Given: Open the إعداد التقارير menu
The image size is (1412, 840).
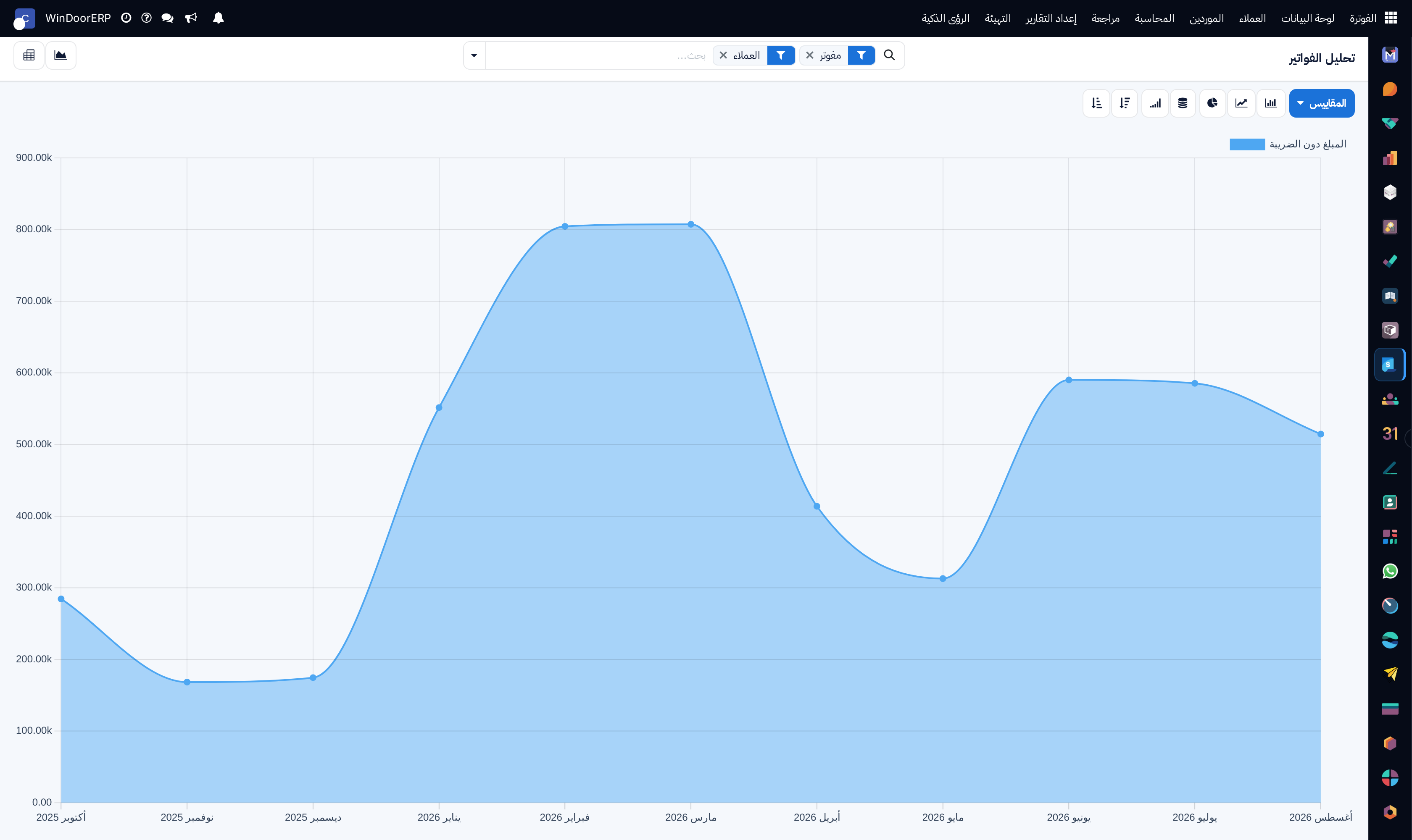Looking at the screenshot, I should 1051,18.
